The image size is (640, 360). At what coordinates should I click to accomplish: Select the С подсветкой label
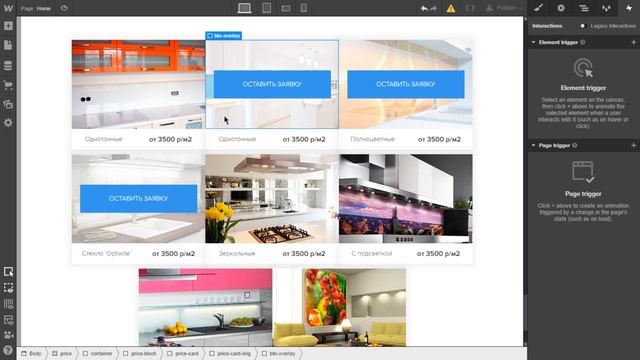pos(371,253)
